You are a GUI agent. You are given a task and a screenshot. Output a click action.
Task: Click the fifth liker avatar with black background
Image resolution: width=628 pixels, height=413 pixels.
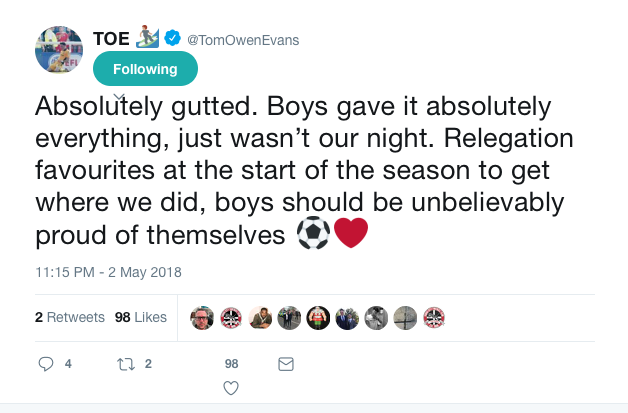point(318,317)
